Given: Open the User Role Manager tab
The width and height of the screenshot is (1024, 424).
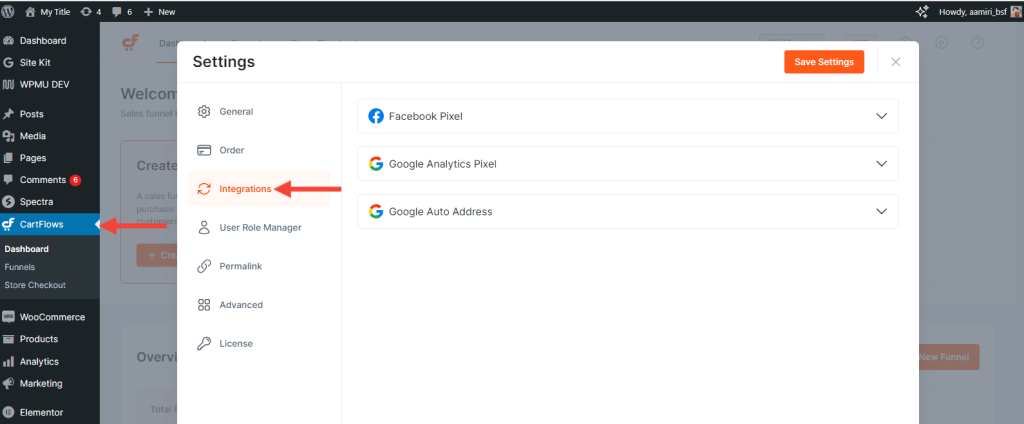Looking at the screenshot, I should (259, 228).
